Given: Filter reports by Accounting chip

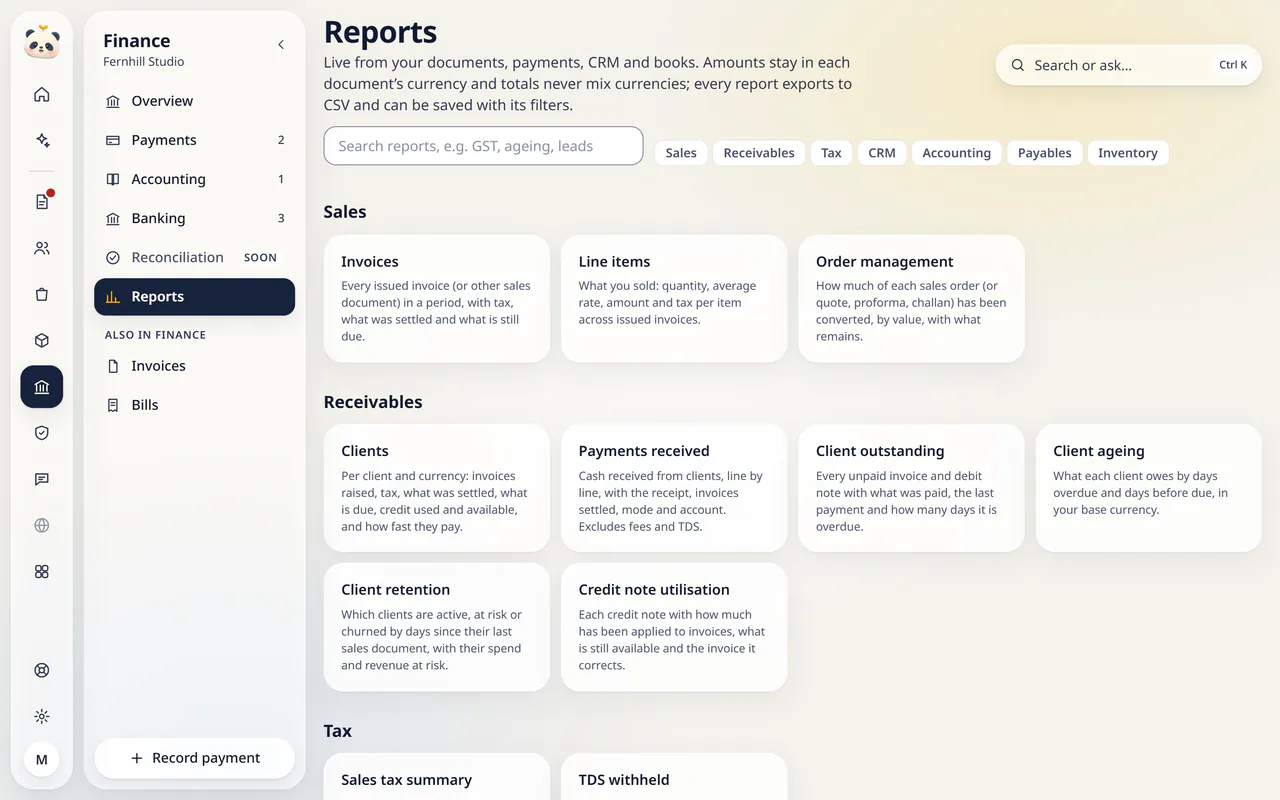Looking at the screenshot, I should [x=957, y=153].
